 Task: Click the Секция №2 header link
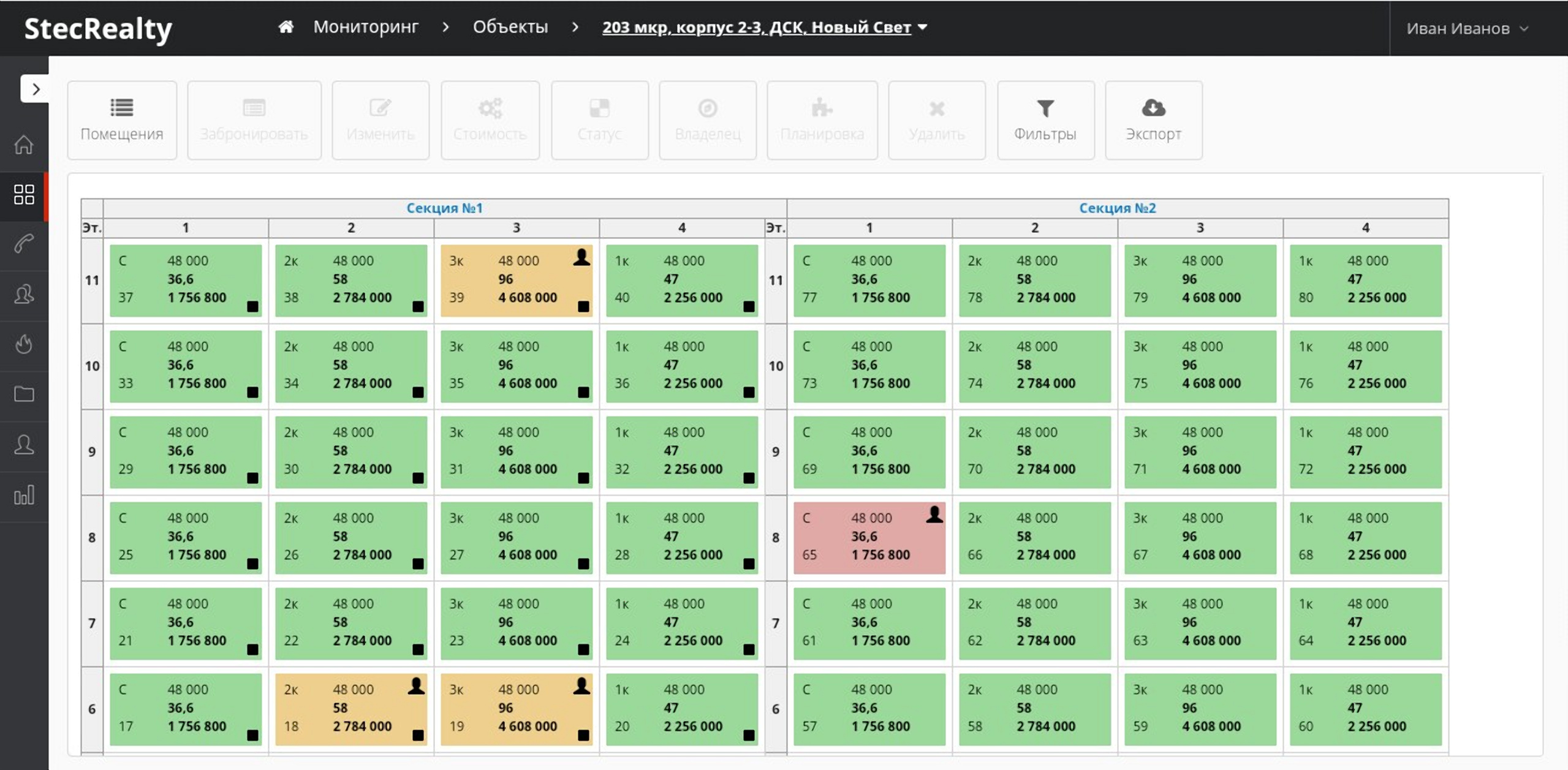(x=1117, y=208)
